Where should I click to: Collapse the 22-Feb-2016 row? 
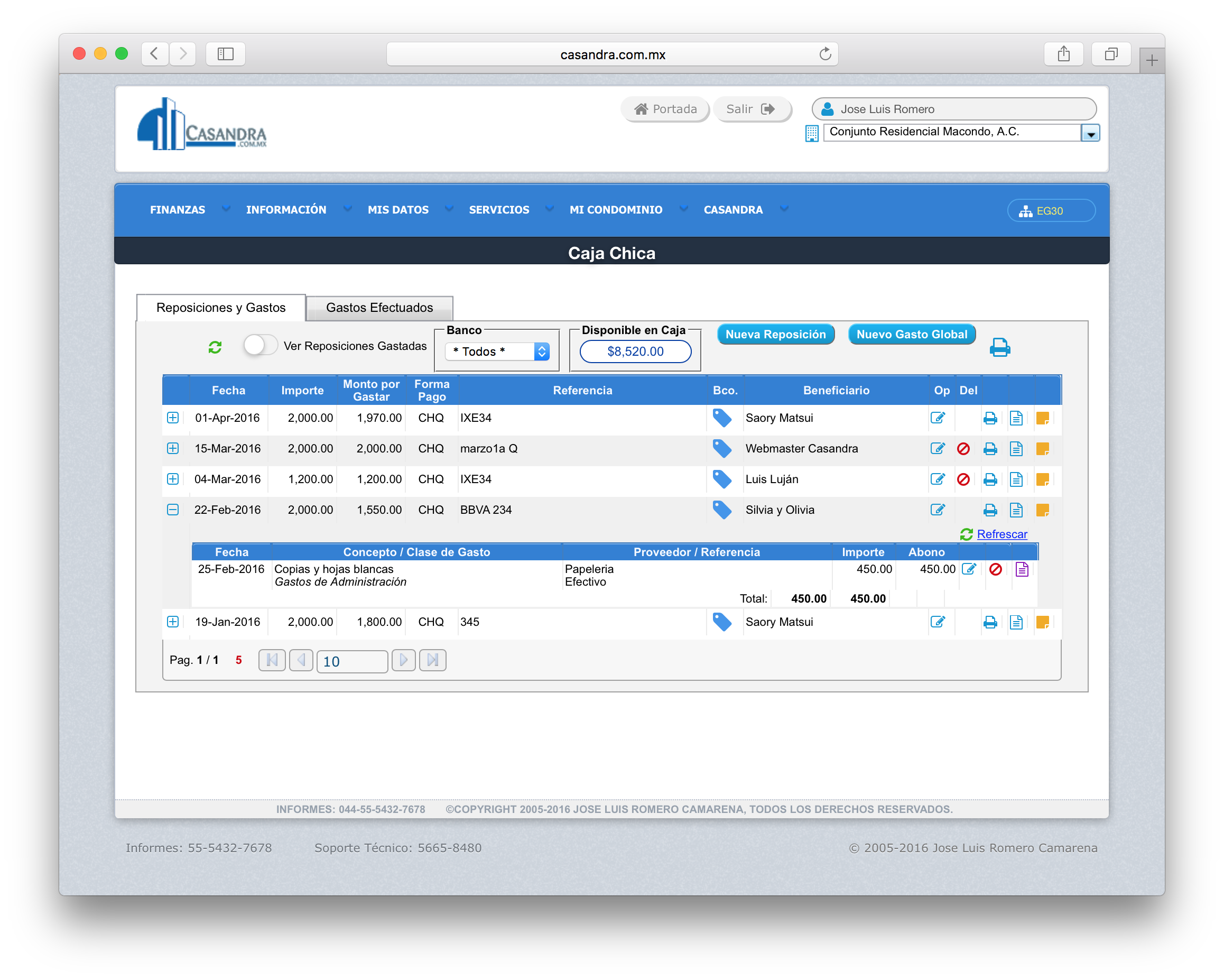(173, 510)
